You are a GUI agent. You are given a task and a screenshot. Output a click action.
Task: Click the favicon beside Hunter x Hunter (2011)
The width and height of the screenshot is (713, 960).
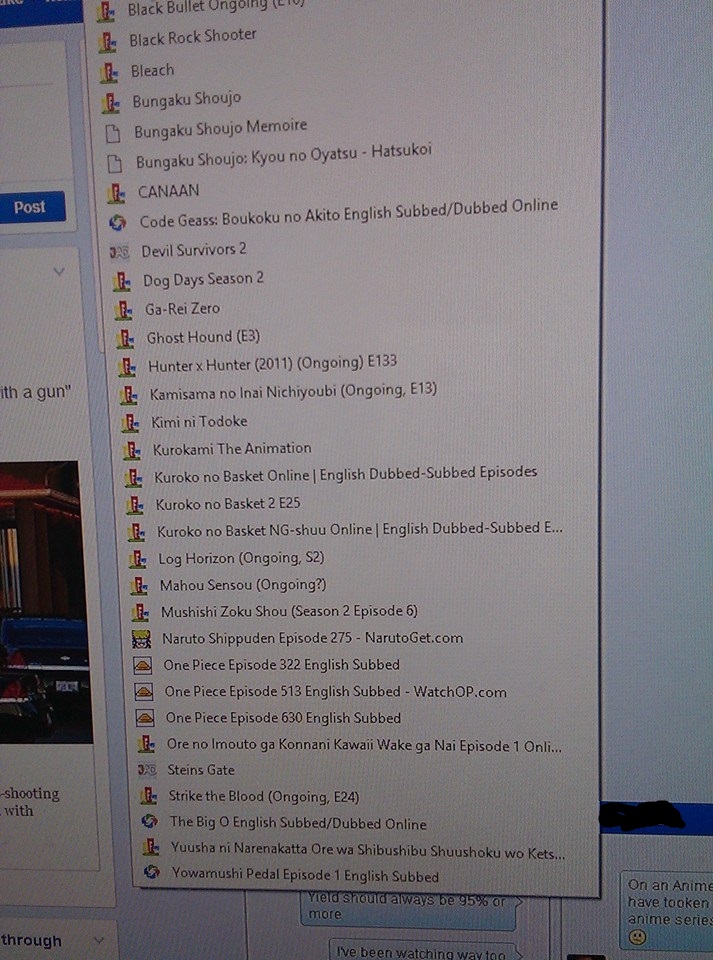coord(127,367)
